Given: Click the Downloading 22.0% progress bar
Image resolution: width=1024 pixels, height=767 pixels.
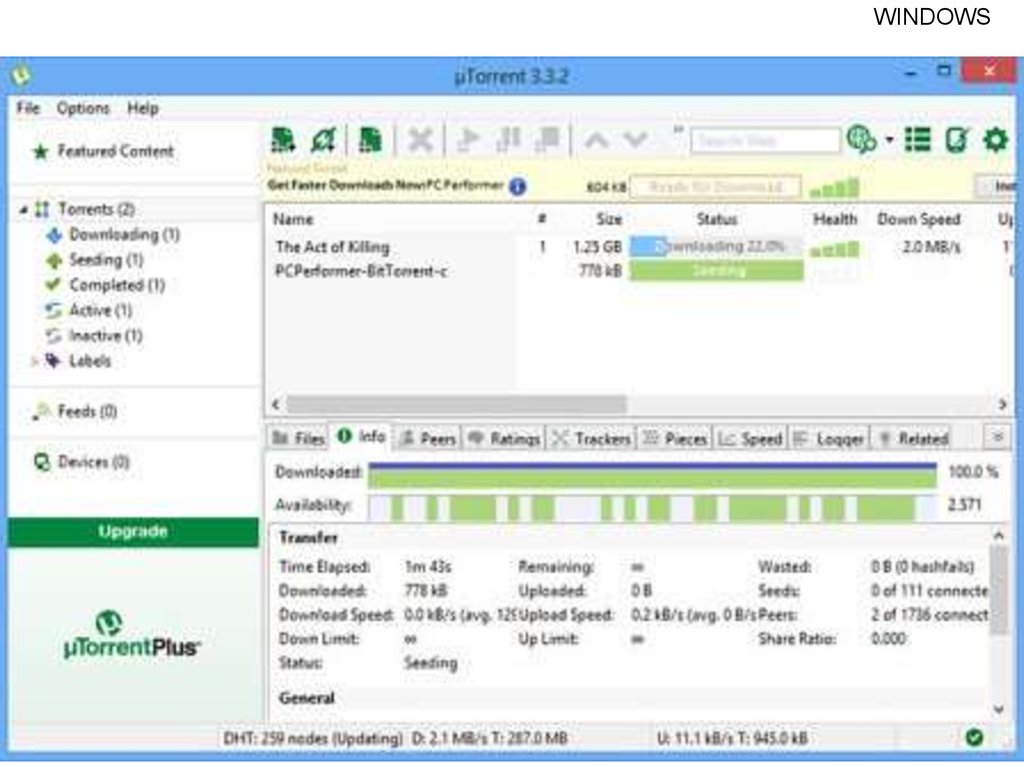Looking at the screenshot, I should click(x=716, y=247).
